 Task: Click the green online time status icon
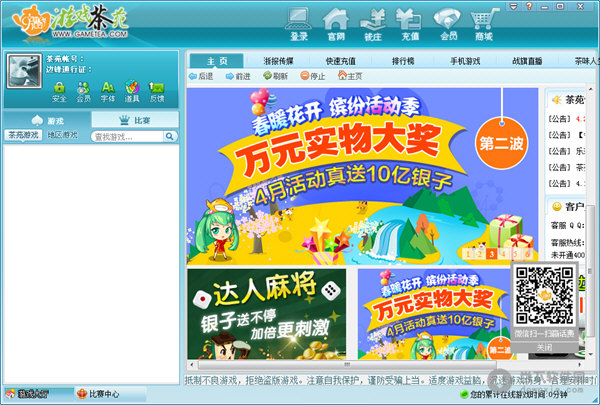464,394
